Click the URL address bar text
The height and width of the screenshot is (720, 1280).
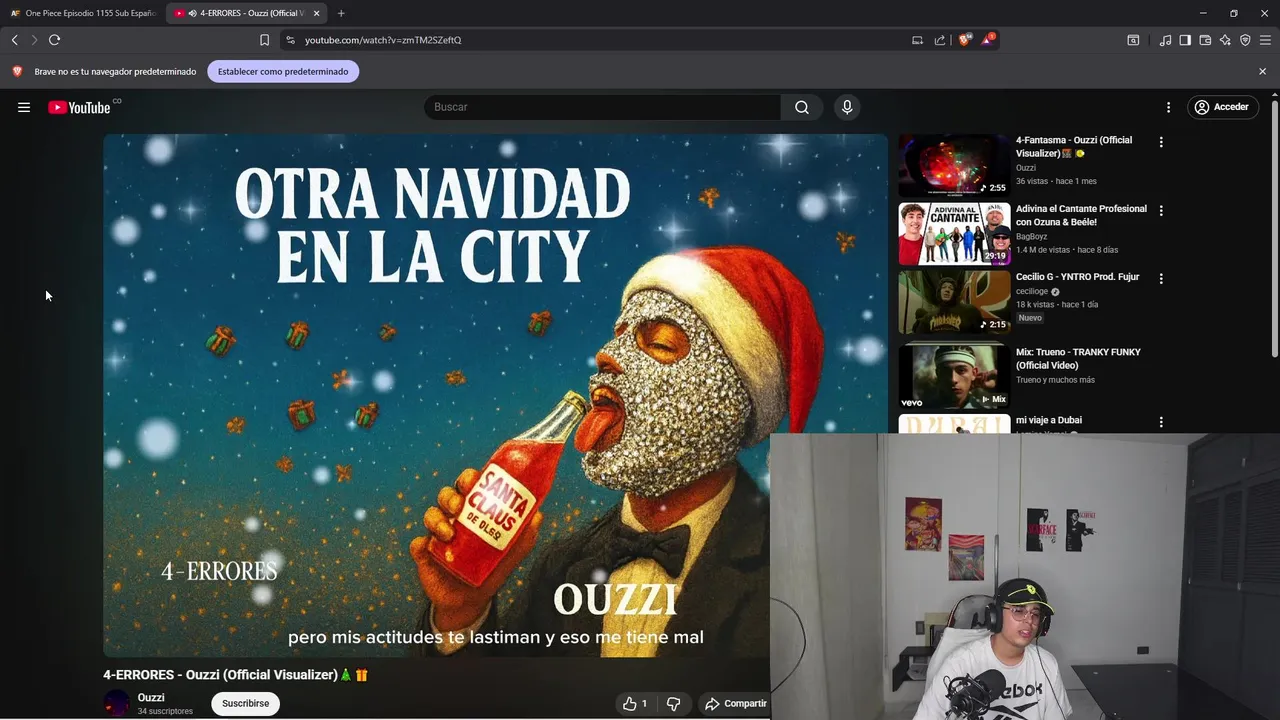(x=383, y=40)
